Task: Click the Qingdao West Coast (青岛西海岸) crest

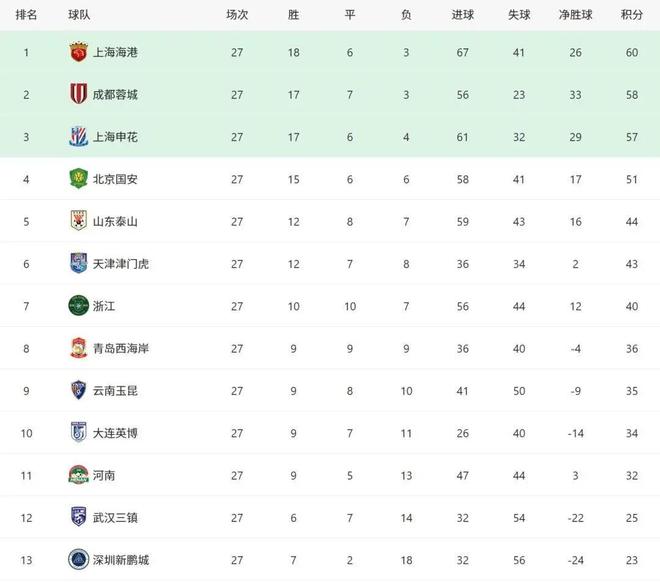Action: coord(78,348)
